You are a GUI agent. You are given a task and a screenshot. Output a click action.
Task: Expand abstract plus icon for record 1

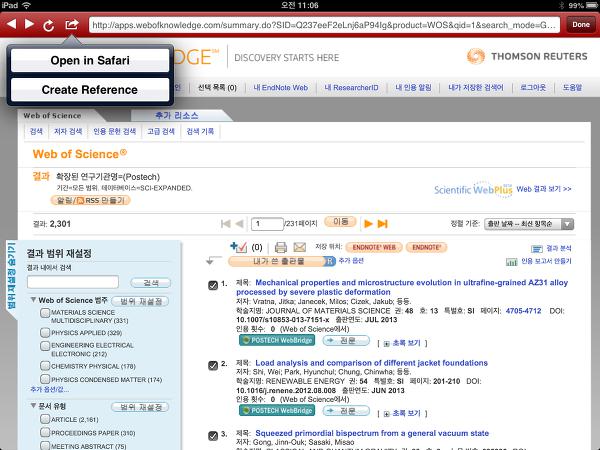click(x=386, y=344)
